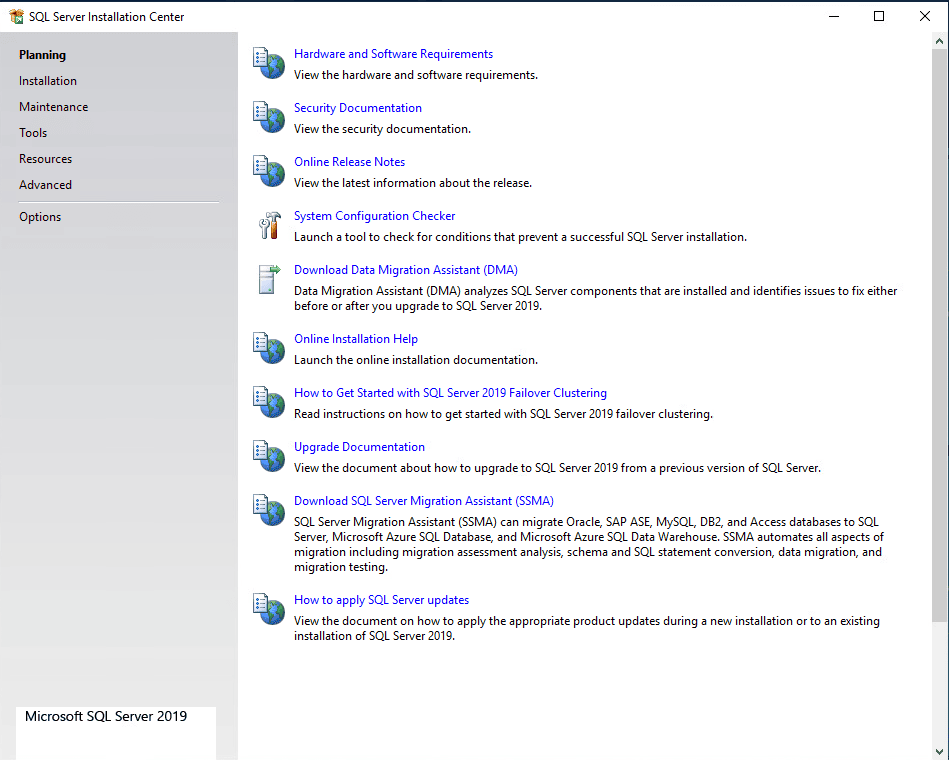Maximize the Installation Center window

(879, 16)
